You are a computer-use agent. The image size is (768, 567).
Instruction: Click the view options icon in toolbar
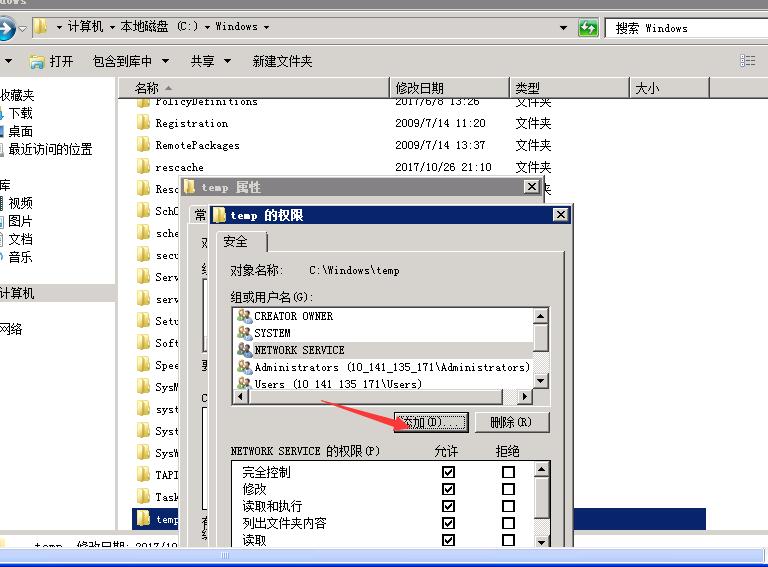click(x=747, y=61)
